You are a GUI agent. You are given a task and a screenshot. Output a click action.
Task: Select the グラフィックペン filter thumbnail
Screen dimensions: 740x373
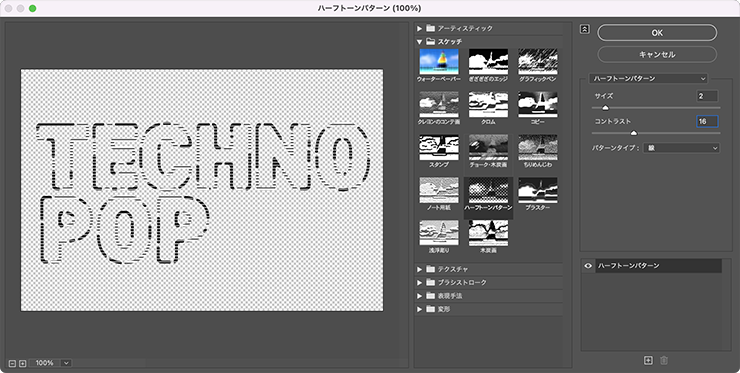tap(538, 61)
